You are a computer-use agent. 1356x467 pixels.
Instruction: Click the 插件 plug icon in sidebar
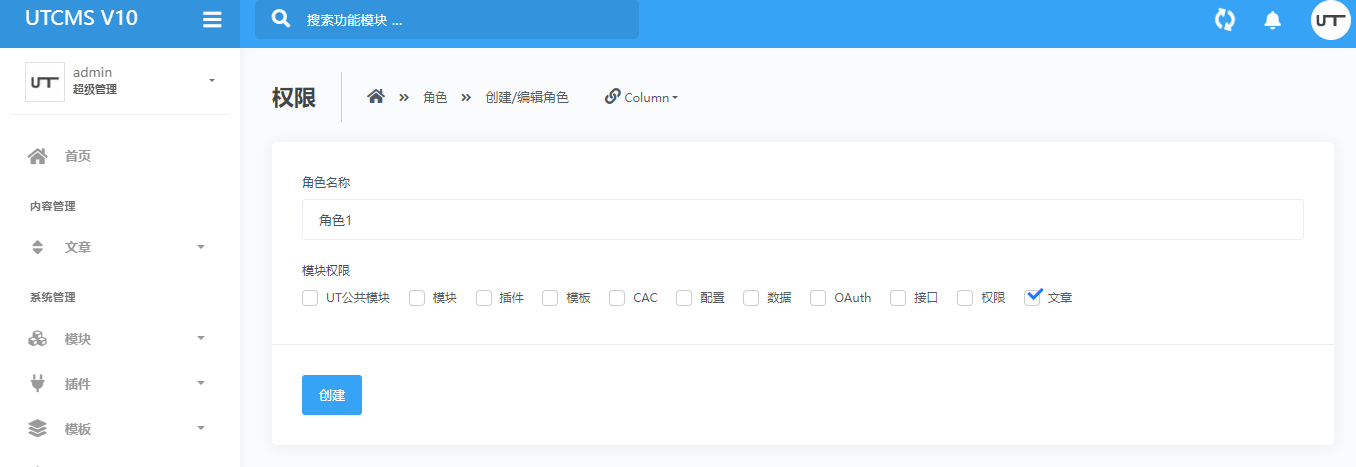point(38,384)
